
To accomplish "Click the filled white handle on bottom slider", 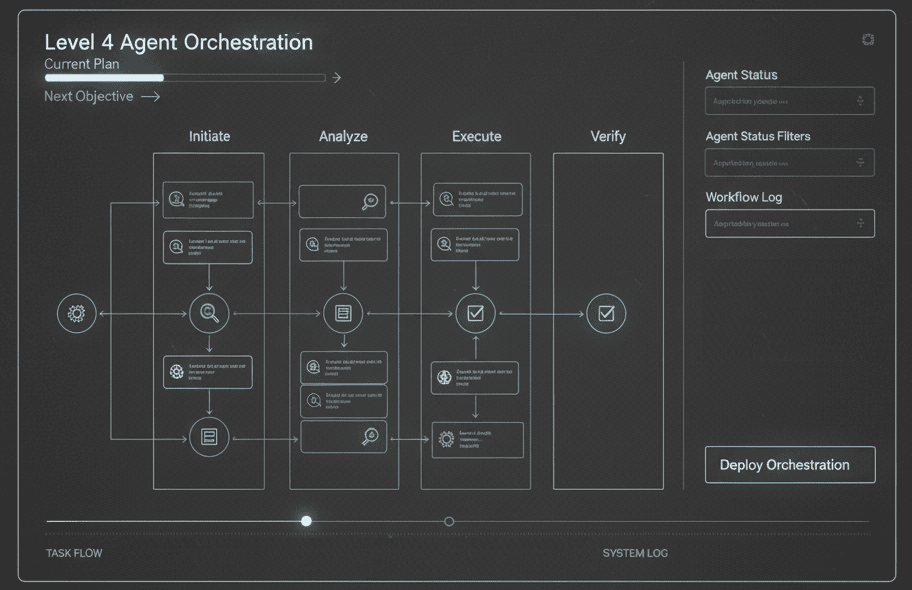I will point(306,521).
